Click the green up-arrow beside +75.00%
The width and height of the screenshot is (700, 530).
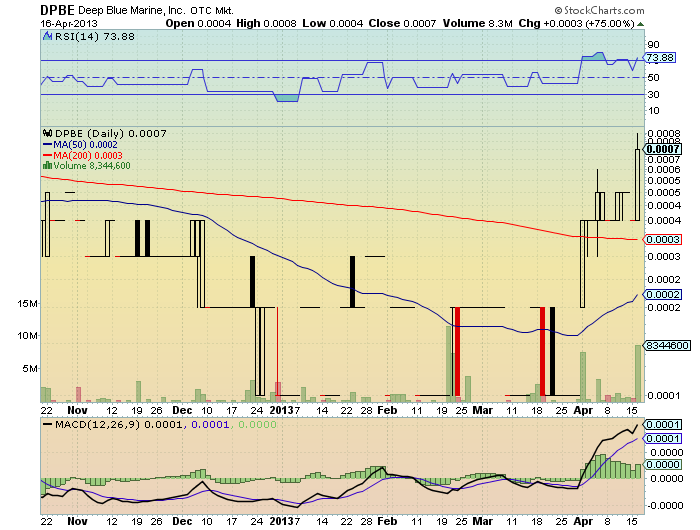pos(640,24)
